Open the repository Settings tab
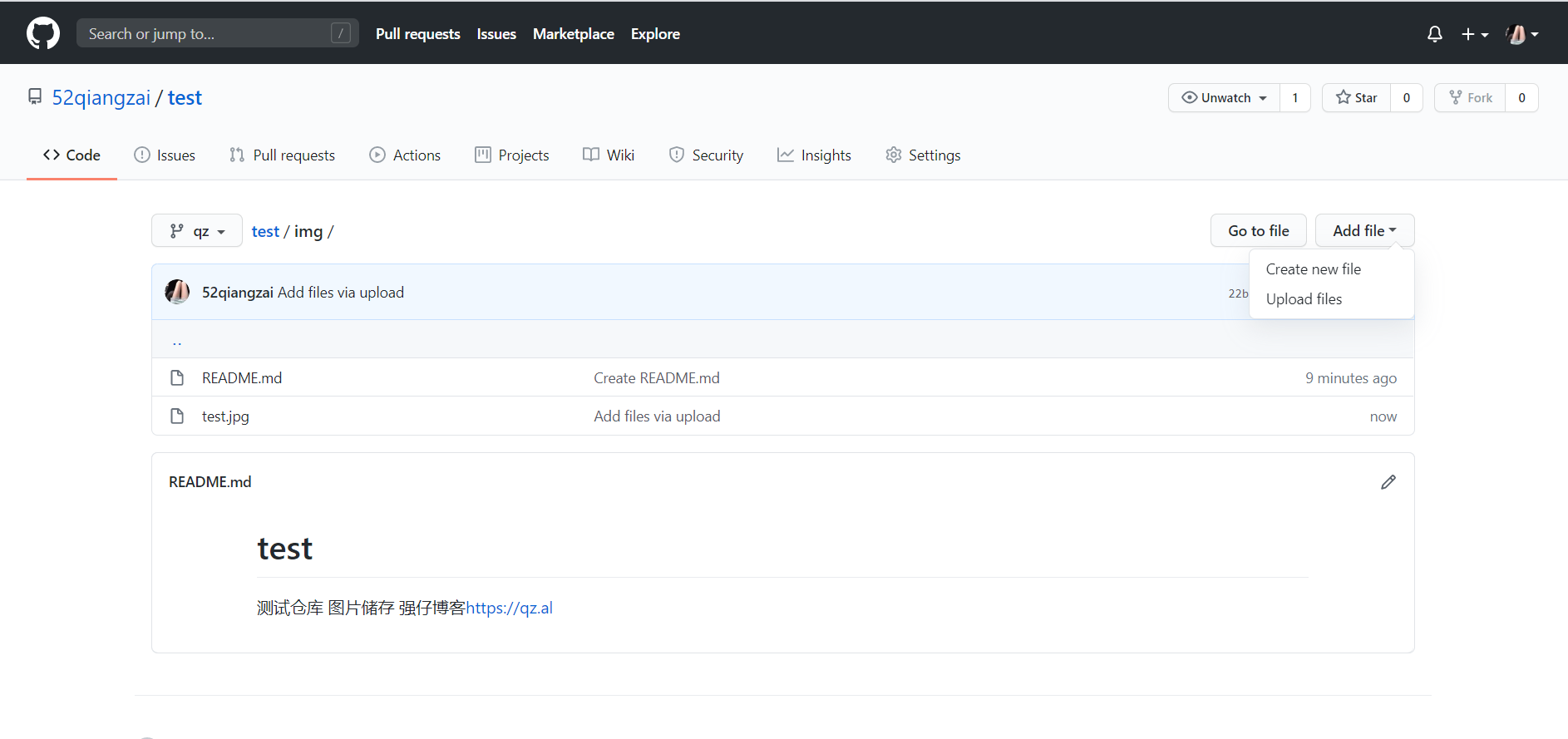Image resolution: width=1568 pixels, height=739 pixels. [923, 155]
